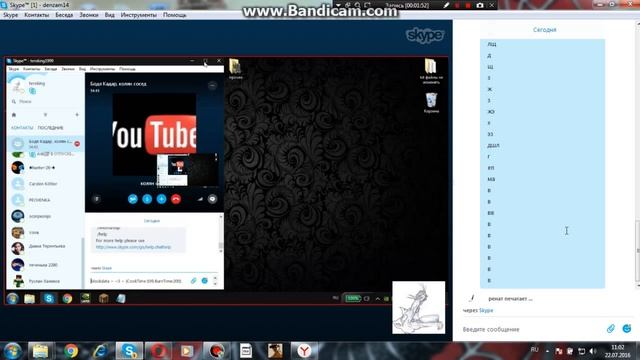
Task: Open the clock showing 11:02 in system tray
Action: click(x=618, y=351)
